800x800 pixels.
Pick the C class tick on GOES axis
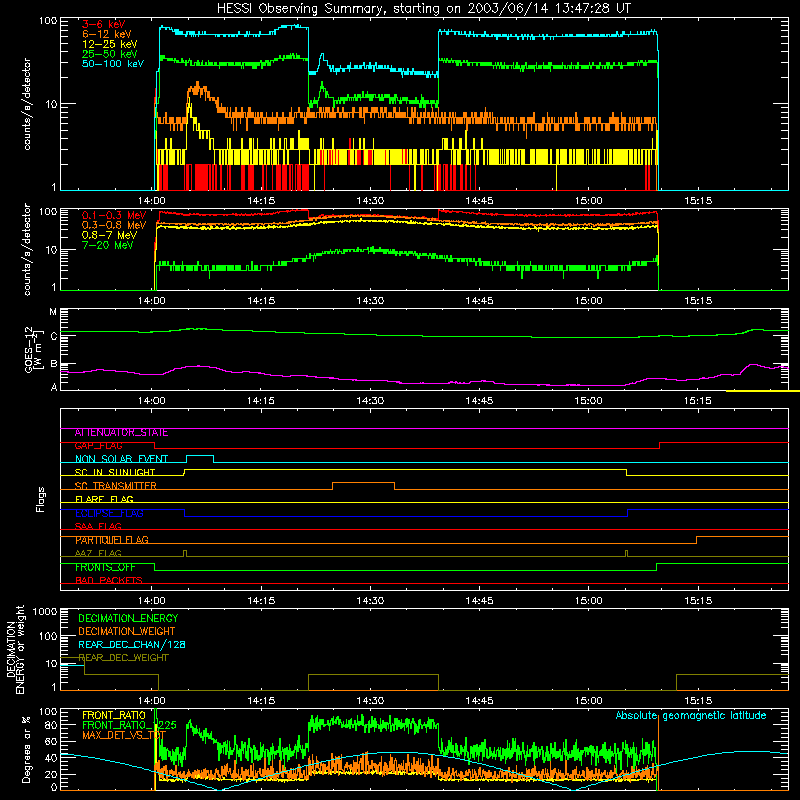pos(54,337)
